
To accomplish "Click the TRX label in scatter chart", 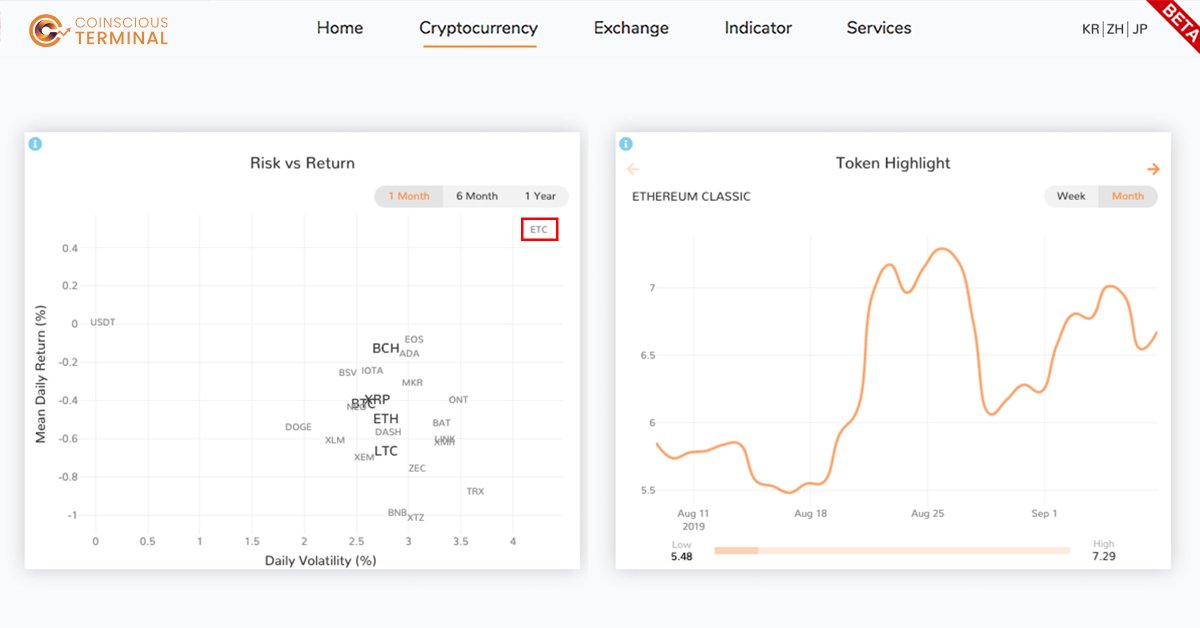I will [x=475, y=491].
